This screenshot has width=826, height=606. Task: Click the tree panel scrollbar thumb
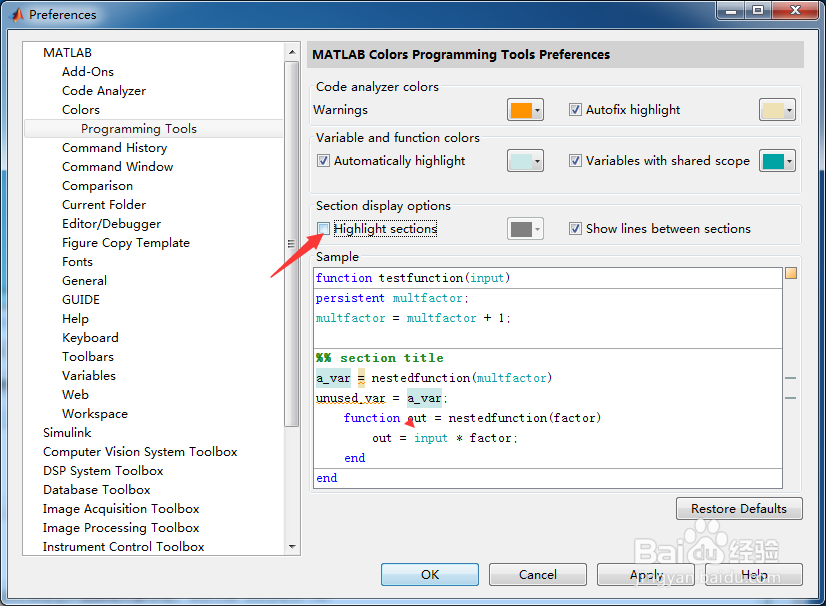(292, 244)
